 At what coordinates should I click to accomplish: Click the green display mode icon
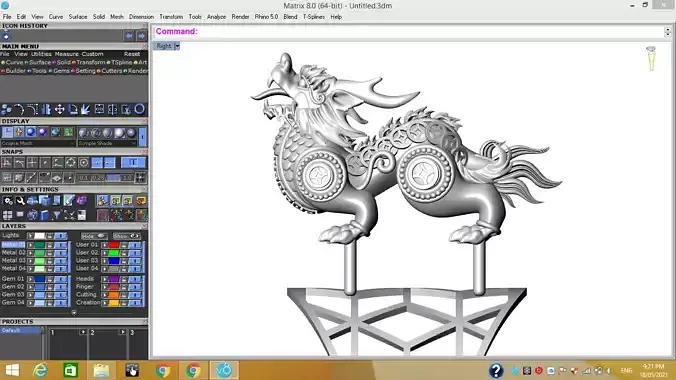(68, 132)
